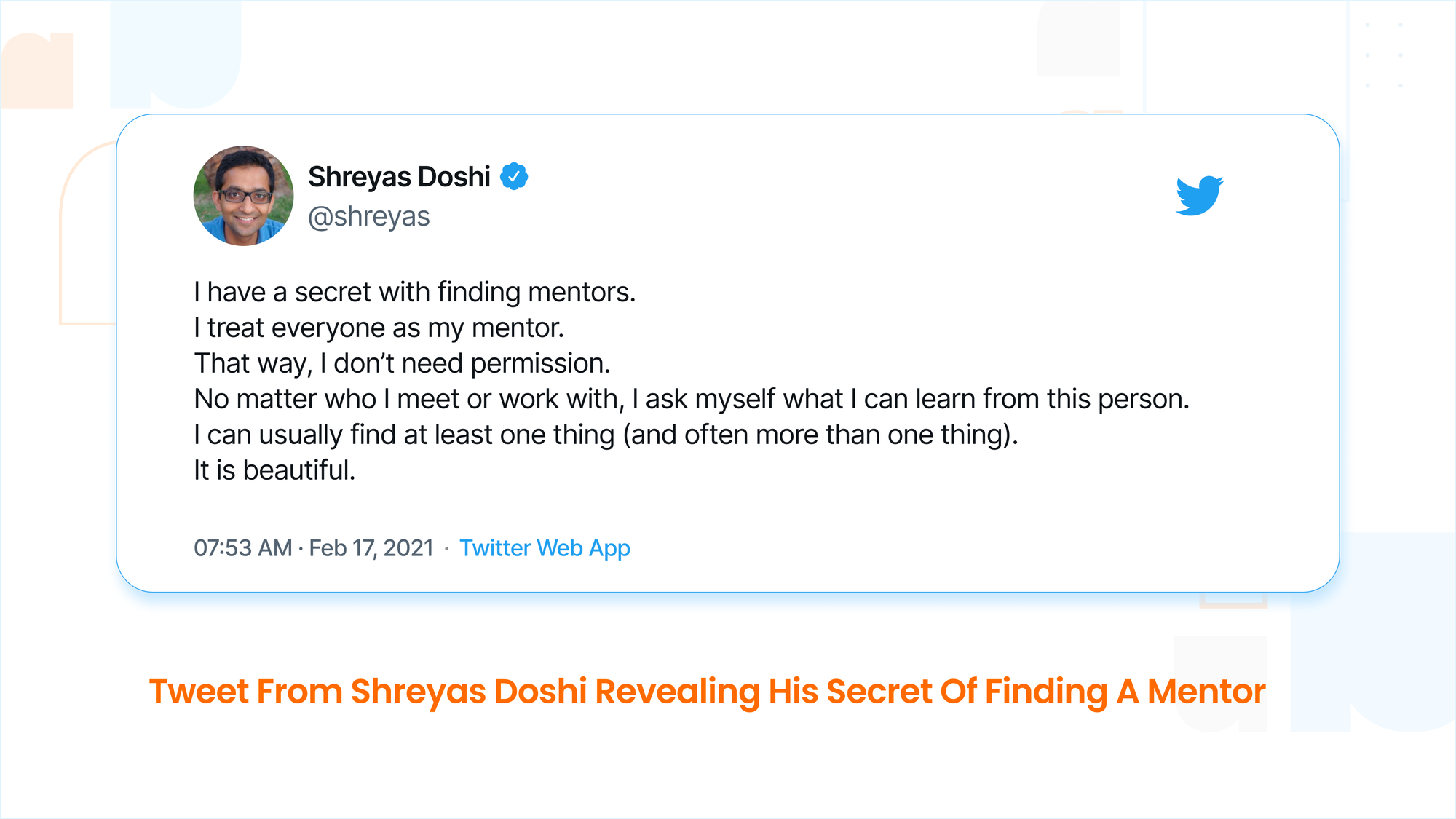The height and width of the screenshot is (819, 1456).
Task: Open the @shreyas handle link
Action: pyautogui.click(x=369, y=217)
